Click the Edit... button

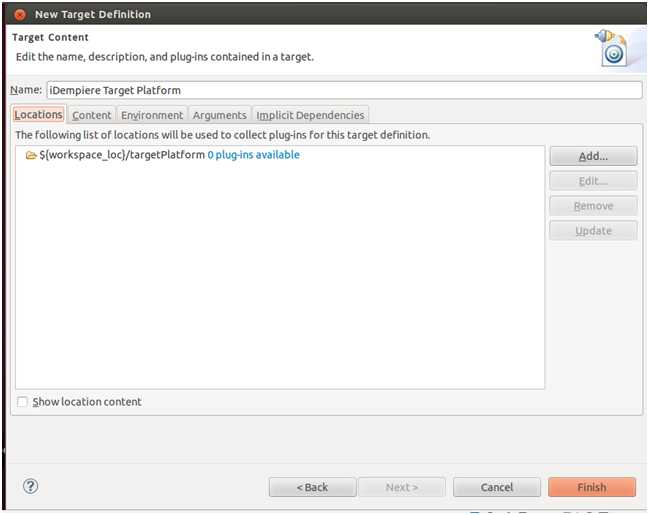593,181
